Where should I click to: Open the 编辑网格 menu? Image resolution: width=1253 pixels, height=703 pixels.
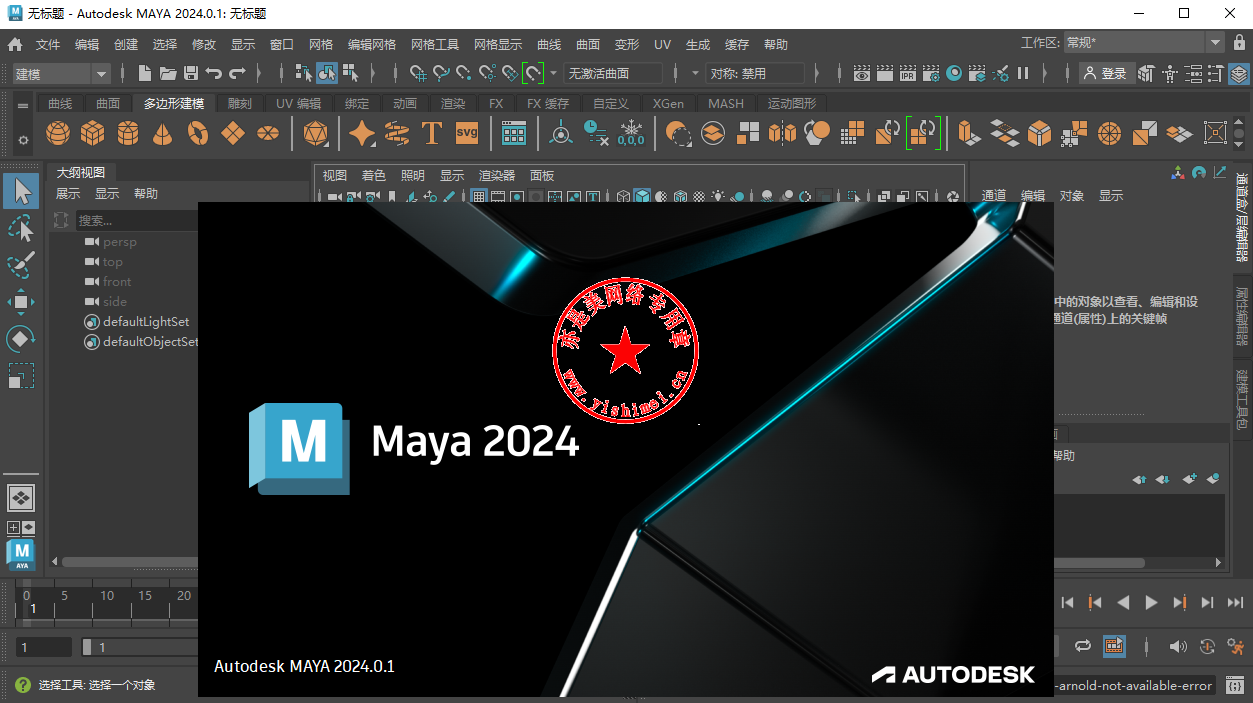pyautogui.click(x=372, y=45)
